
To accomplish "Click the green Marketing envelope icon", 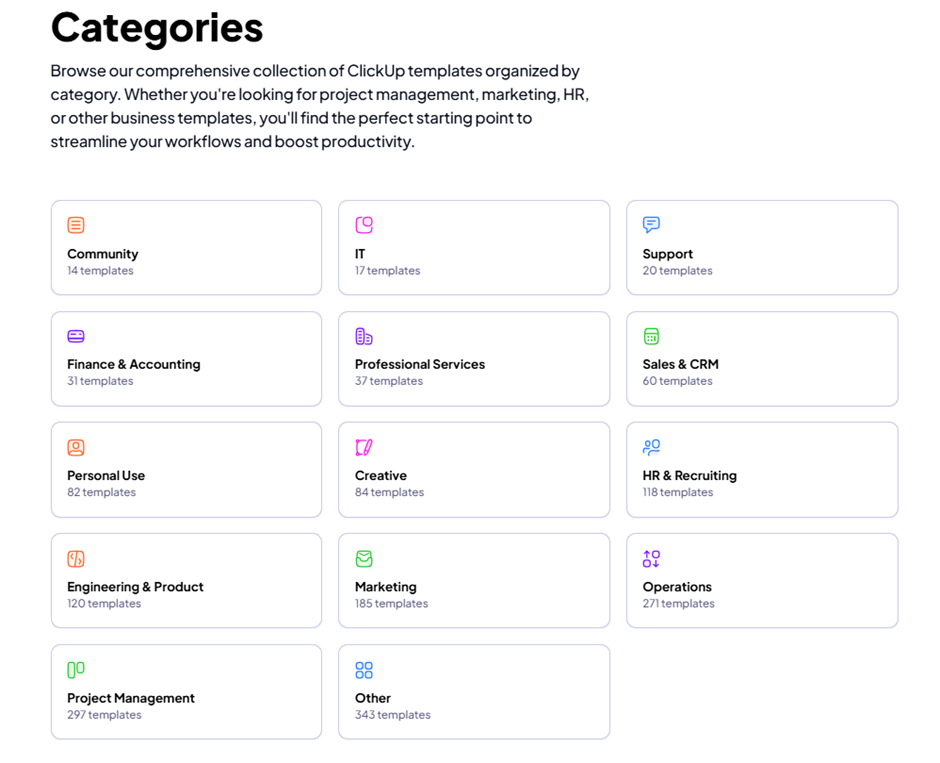I will 364,558.
